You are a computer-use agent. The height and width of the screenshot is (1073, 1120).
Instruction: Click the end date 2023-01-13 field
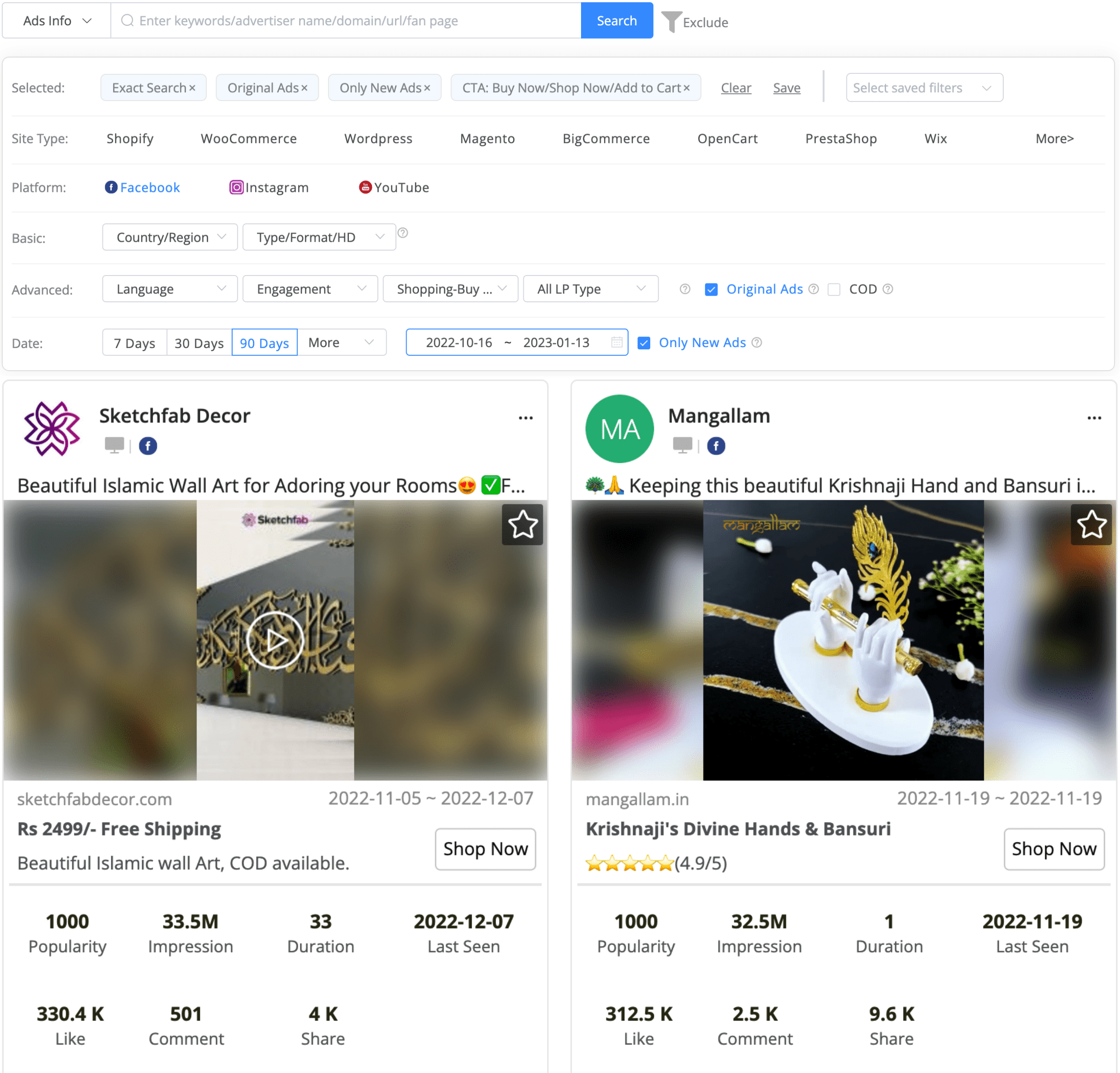[556, 342]
